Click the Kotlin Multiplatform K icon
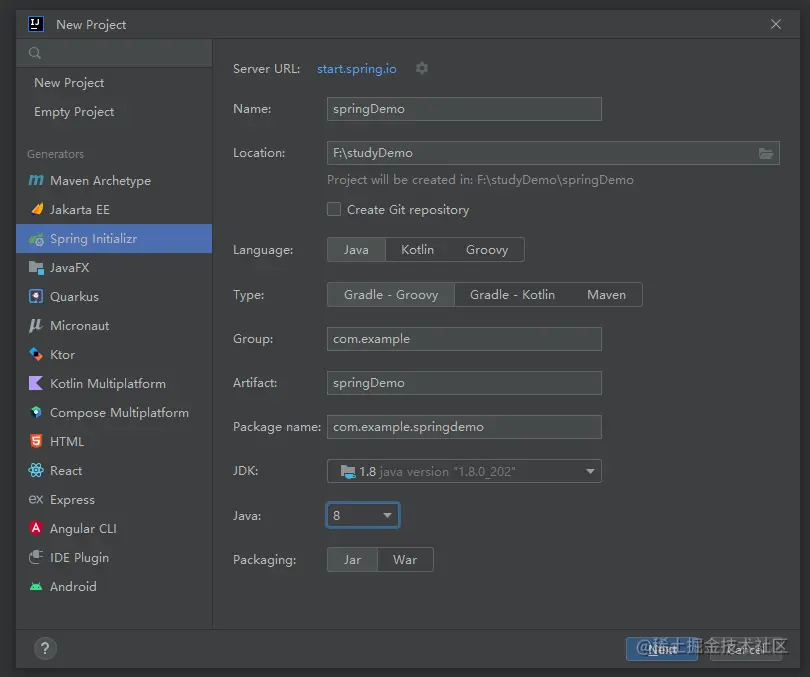Screen dimensions: 810x677 pos(36,383)
